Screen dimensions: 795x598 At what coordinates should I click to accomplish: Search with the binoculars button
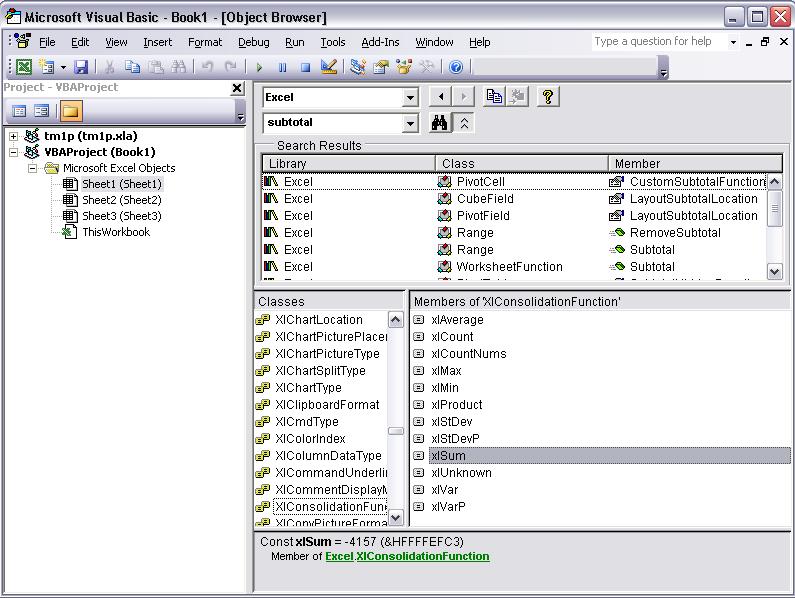click(x=440, y=122)
